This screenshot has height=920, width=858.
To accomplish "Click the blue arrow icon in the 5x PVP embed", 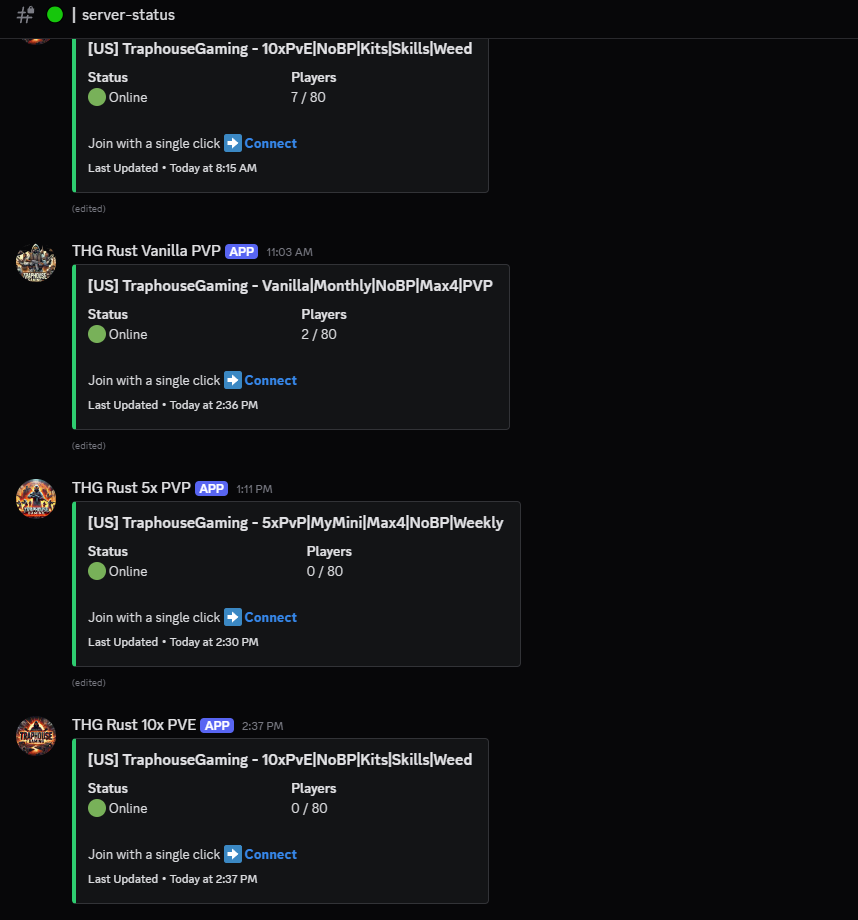I will pos(232,617).
